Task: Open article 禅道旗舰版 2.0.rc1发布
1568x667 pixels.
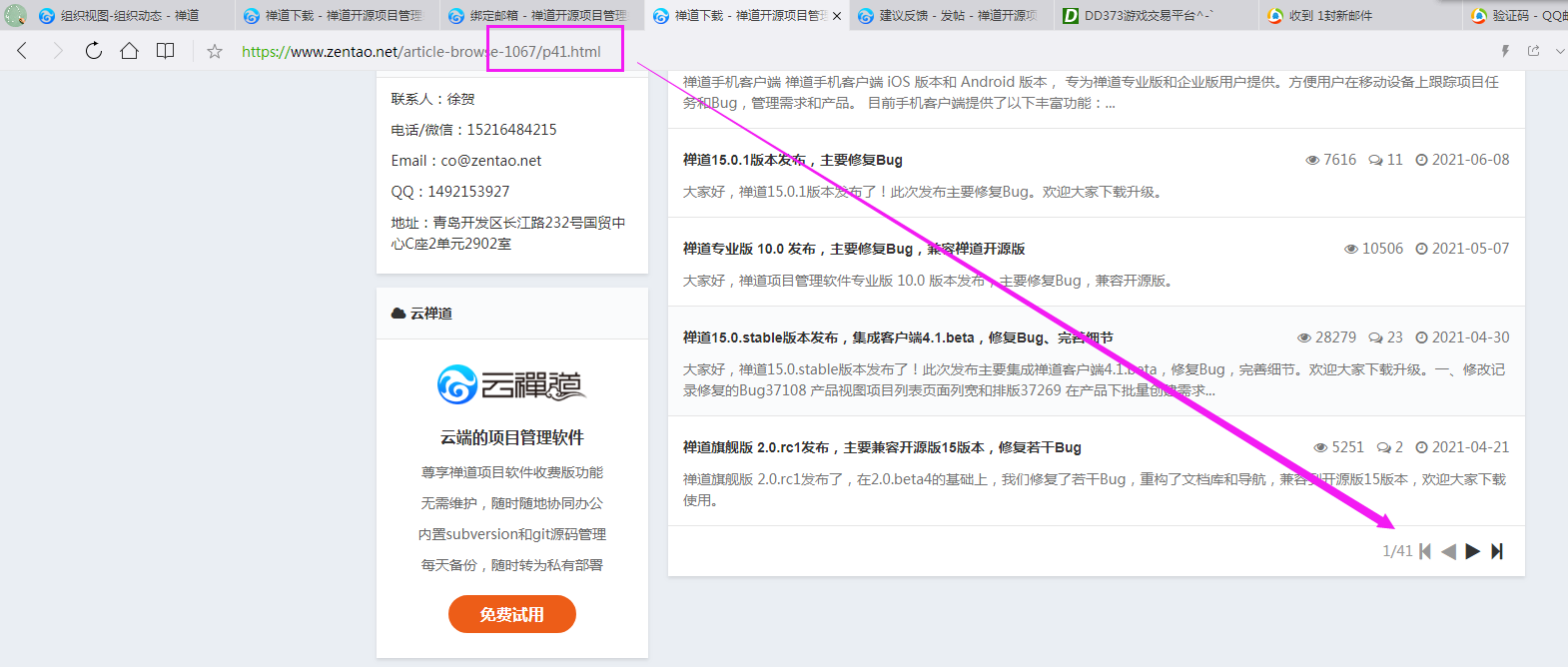Action: click(882, 447)
